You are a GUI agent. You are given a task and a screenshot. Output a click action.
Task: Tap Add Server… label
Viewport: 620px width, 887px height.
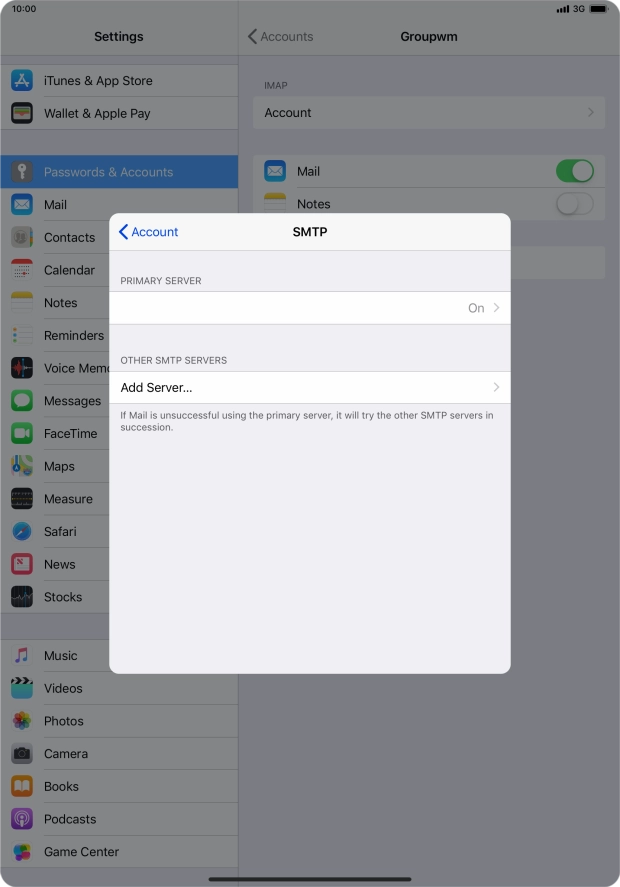(x=157, y=387)
